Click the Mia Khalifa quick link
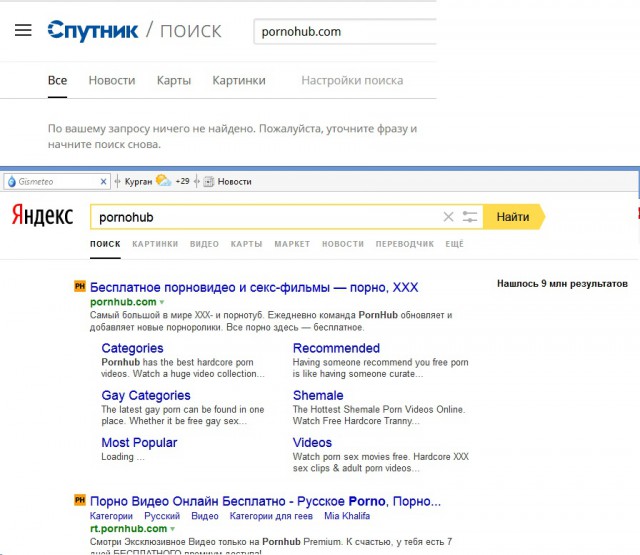The image size is (640, 555). pos(347,516)
